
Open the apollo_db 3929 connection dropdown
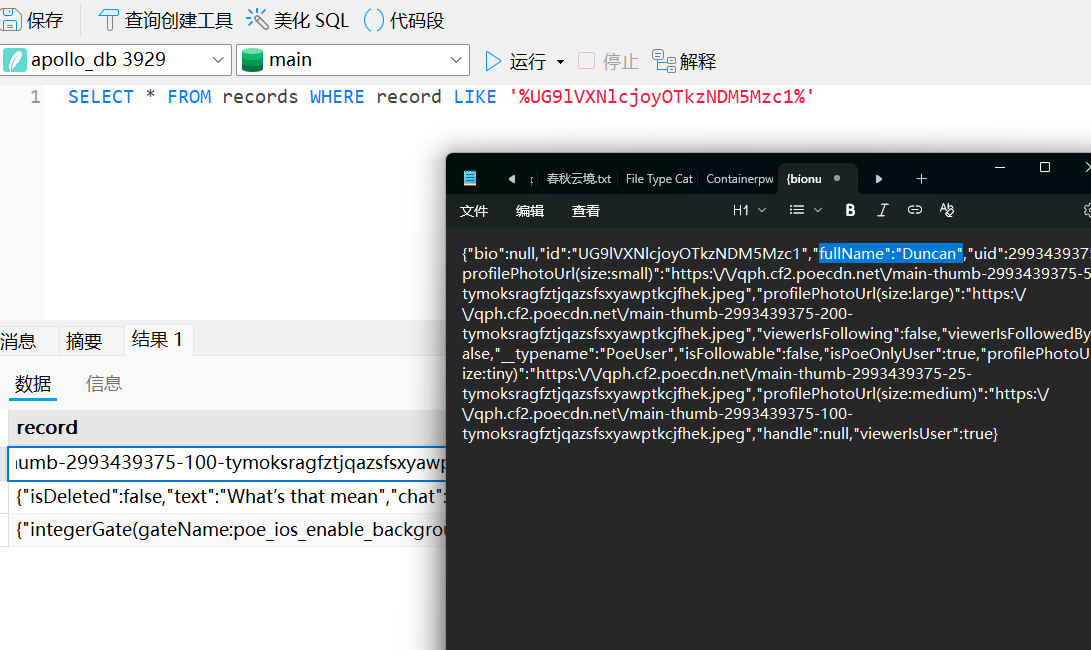[x=115, y=60]
